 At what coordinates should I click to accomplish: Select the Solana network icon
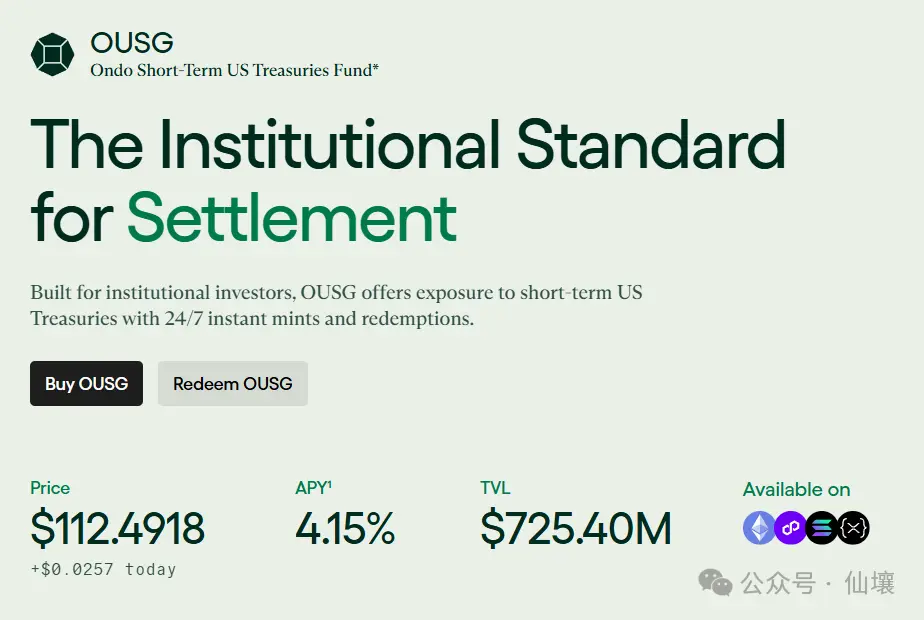822,527
